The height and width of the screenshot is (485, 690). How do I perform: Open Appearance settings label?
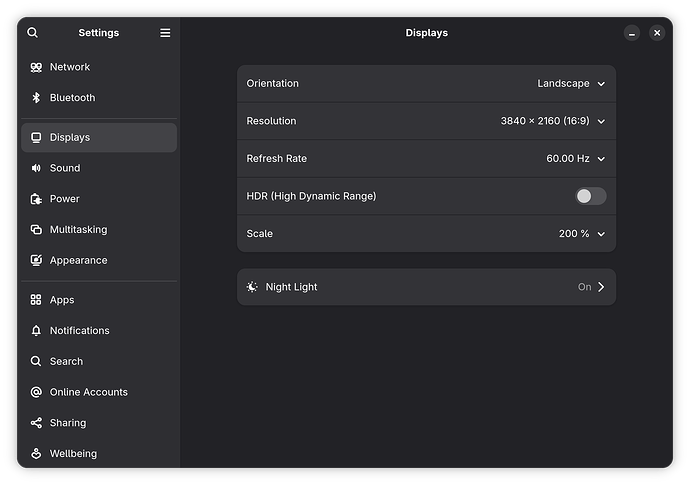pyautogui.click(x=78, y=261)
